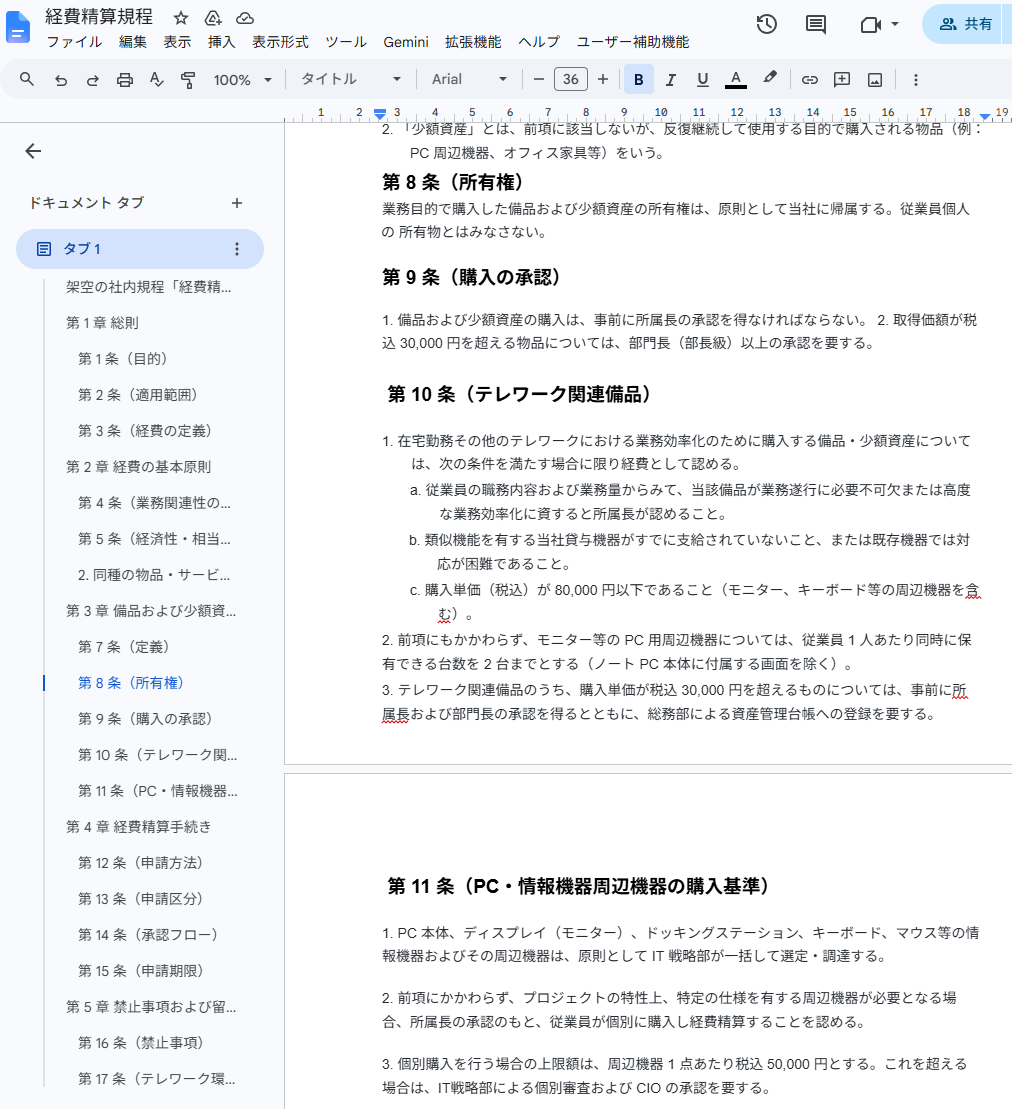Click the font size field showing 36
Screen dimensions: 1012x1109
click(571, 79)
